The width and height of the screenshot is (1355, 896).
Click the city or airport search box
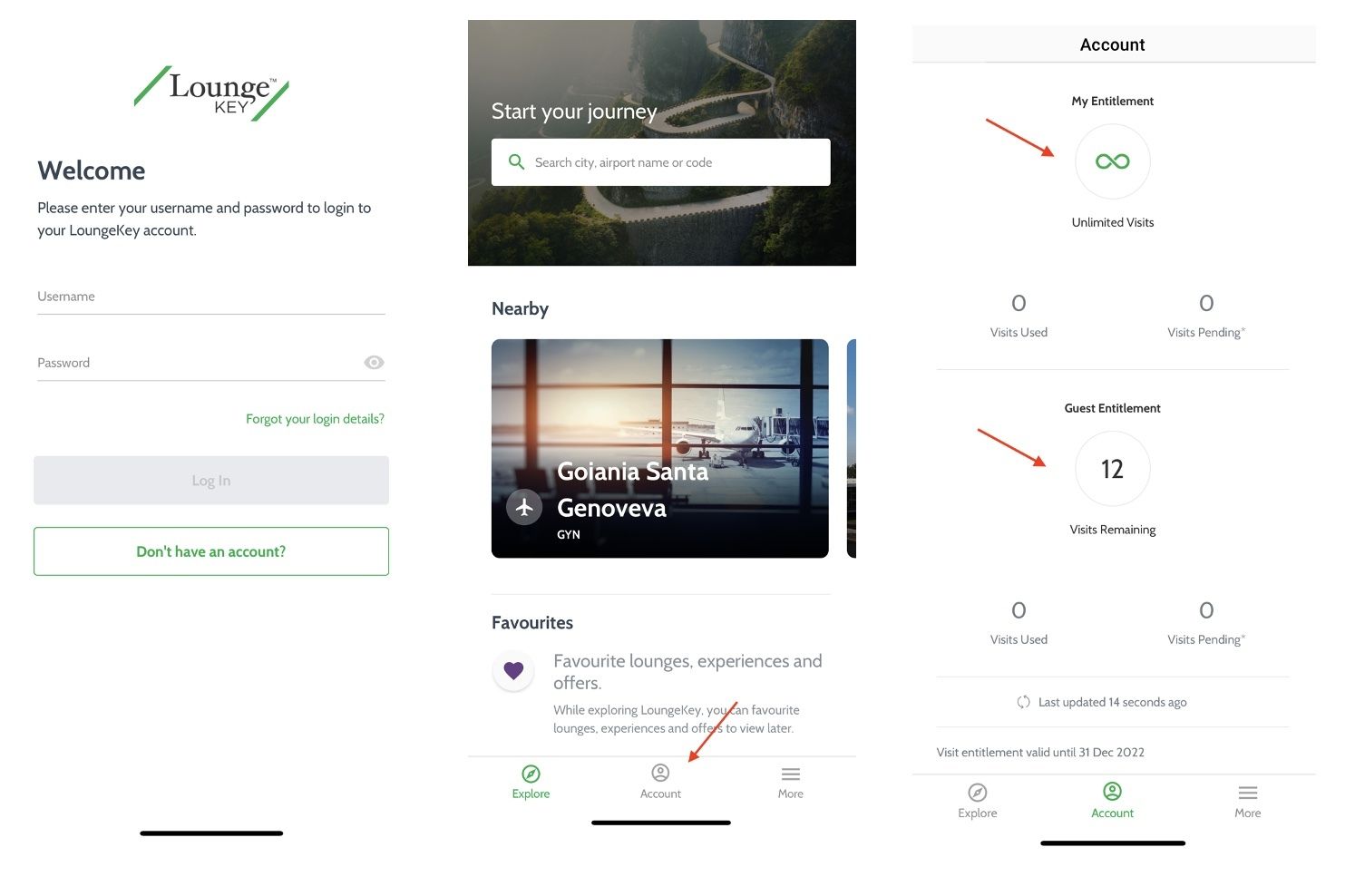pyautogui.click(x=661, y=162)
